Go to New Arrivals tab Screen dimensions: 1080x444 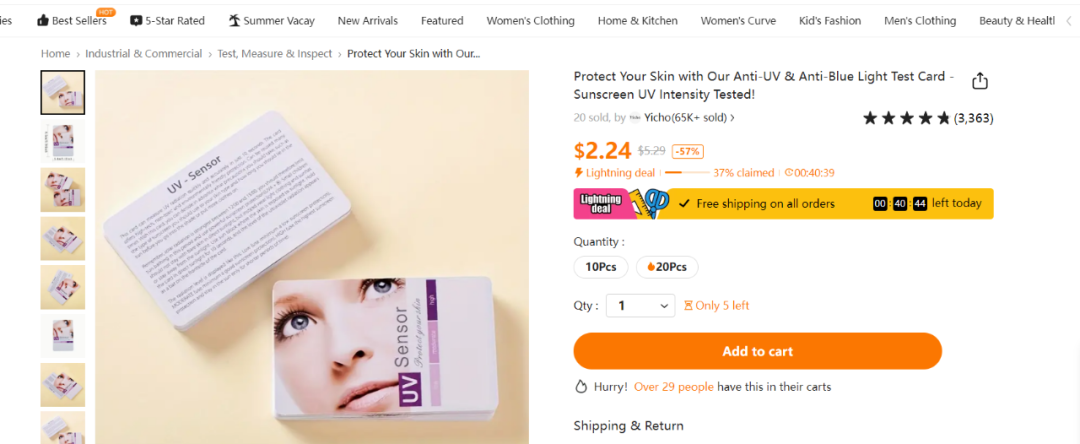[x=367, y=20]
